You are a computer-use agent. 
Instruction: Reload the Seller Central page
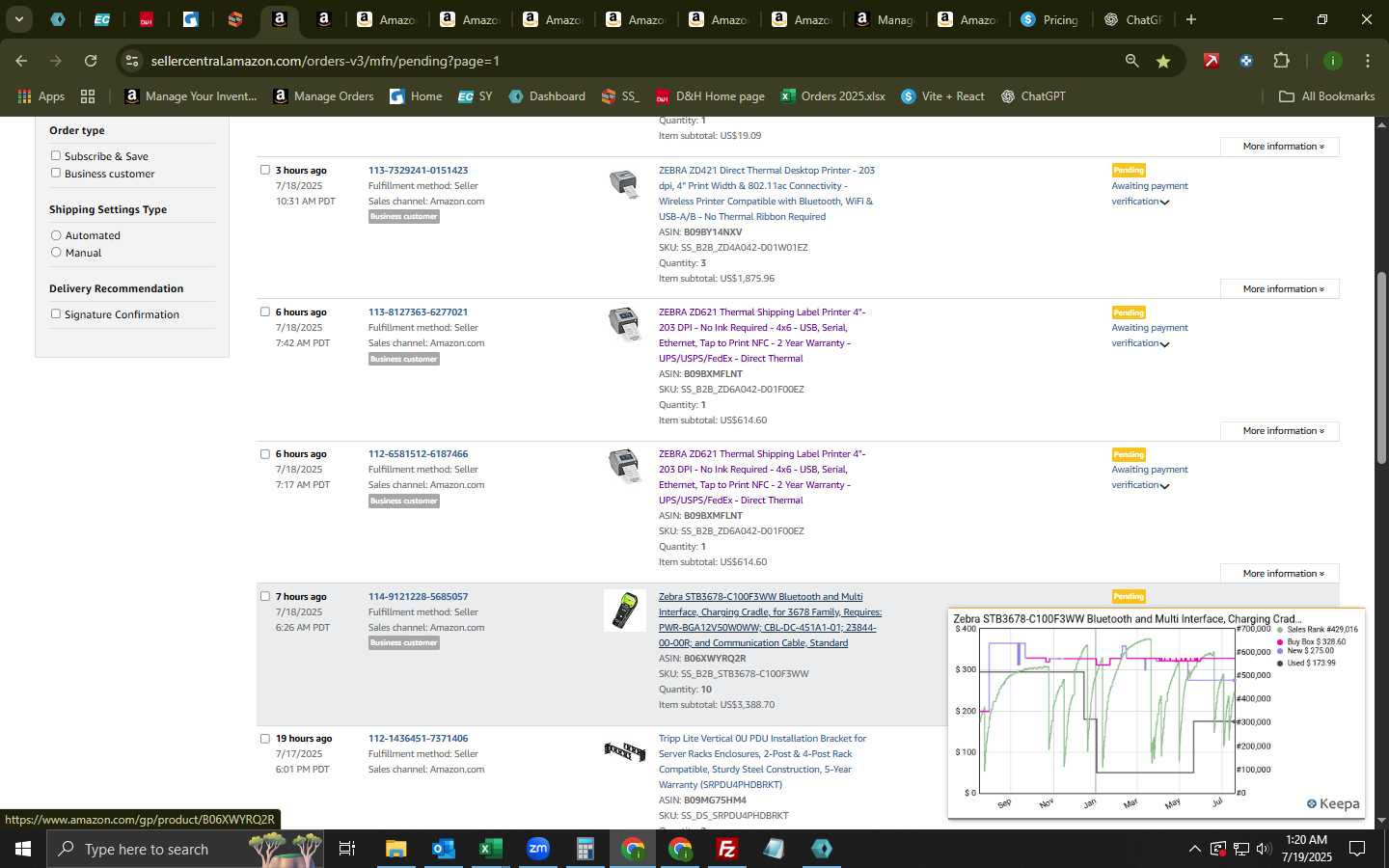(91, 61)
